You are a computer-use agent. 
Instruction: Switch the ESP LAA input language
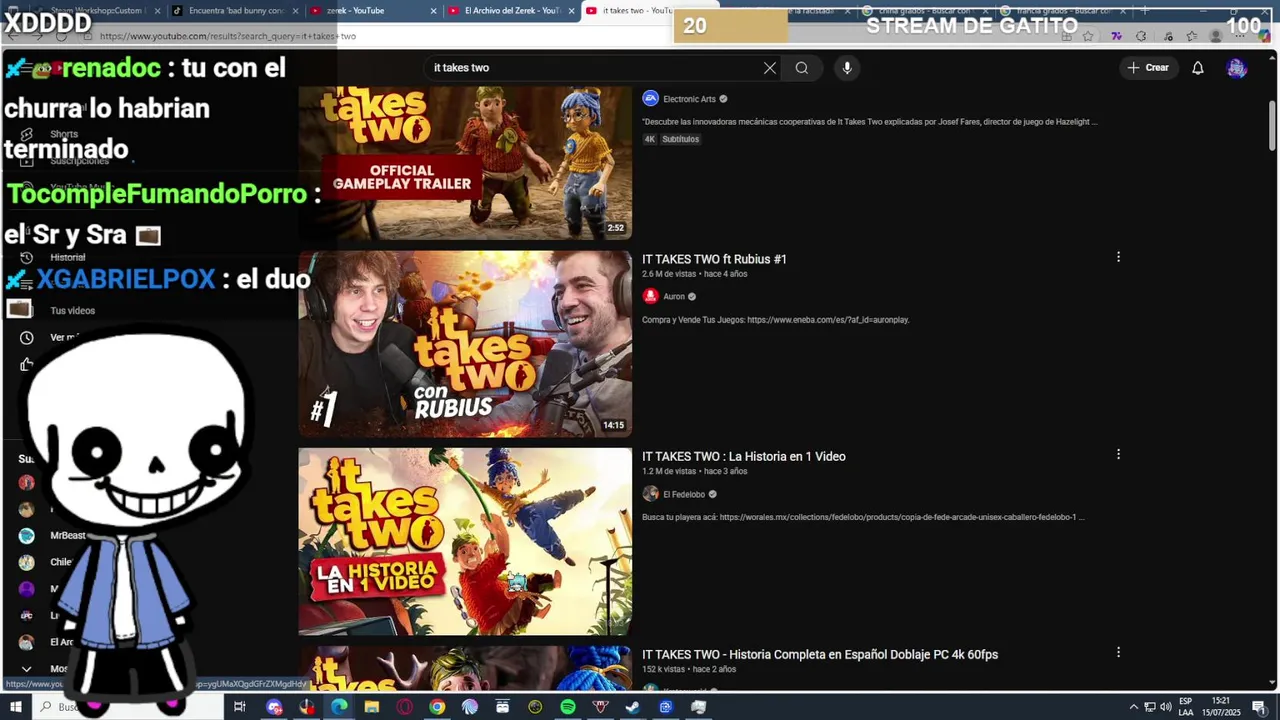pos(1186,707)
